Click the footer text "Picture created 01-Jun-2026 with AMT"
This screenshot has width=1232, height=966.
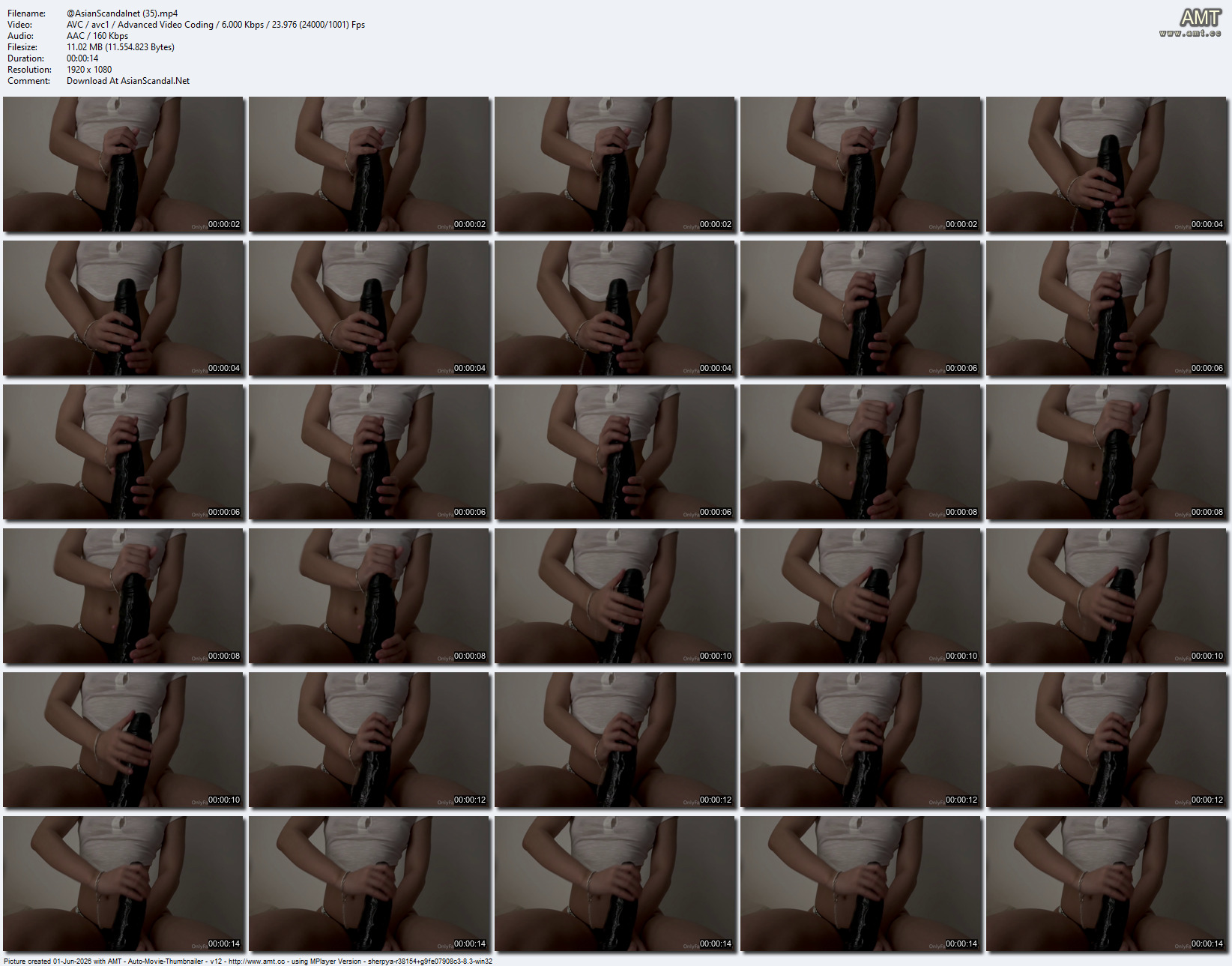click(x=62, y=961)
